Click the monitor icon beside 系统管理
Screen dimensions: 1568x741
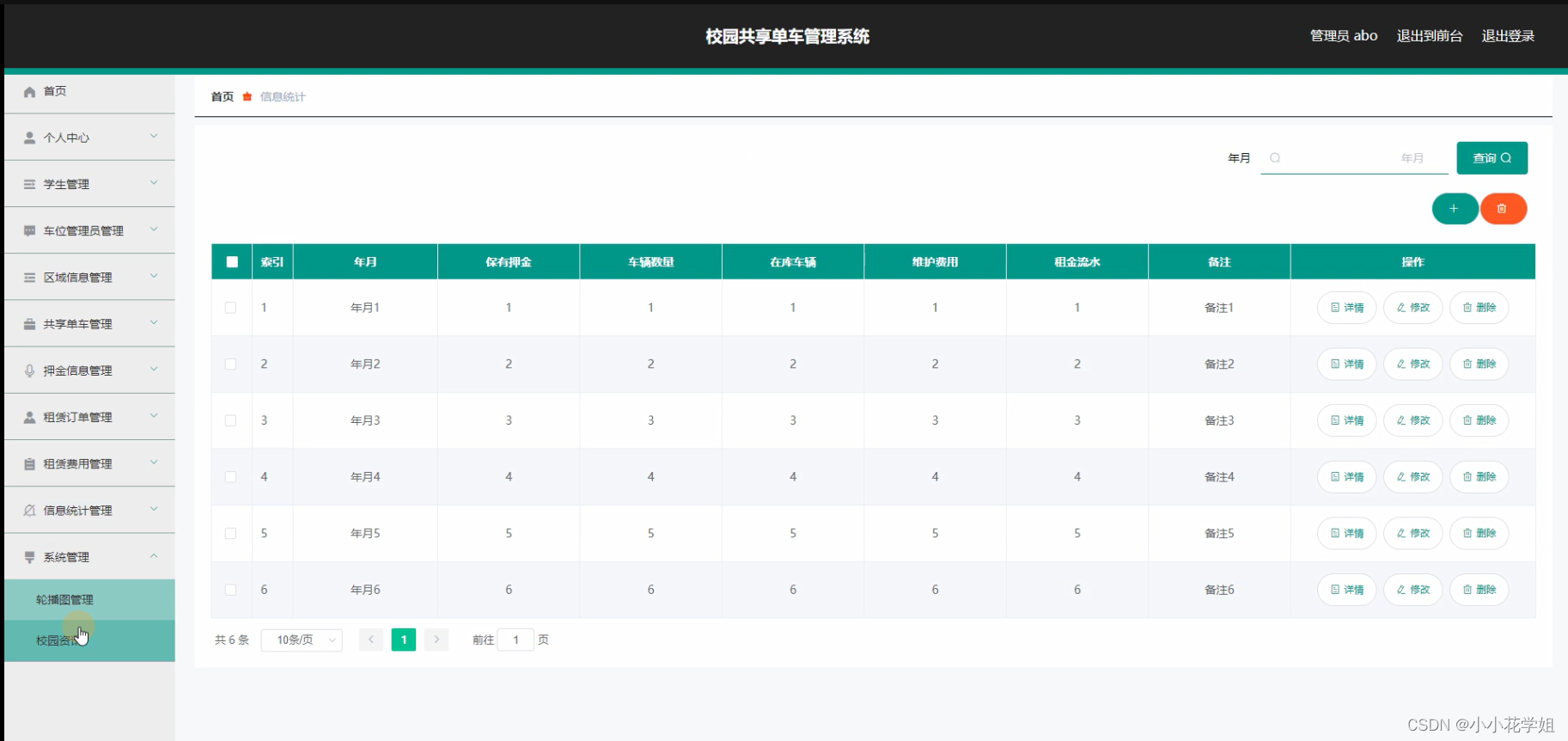click(30, 557)
